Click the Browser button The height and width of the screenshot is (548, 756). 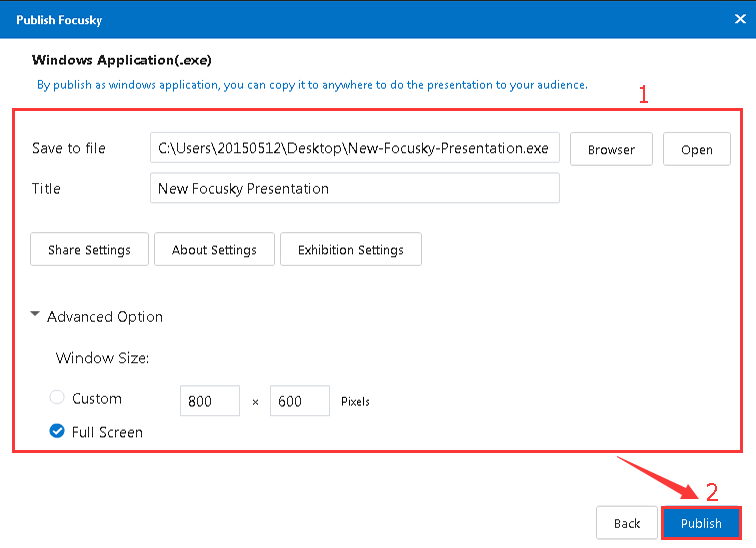pos(611,149)
